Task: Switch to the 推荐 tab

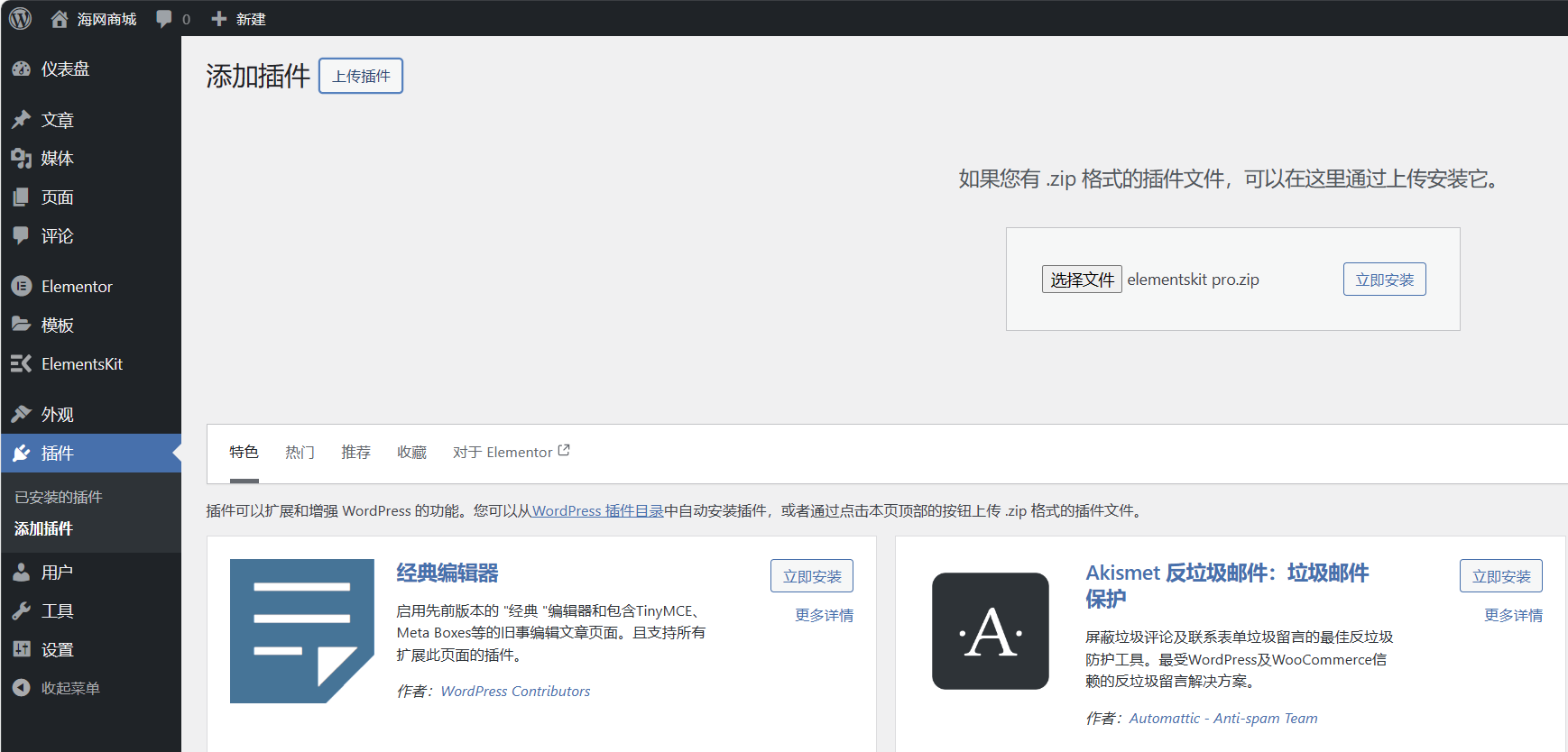Action: (x=355, y=452)
